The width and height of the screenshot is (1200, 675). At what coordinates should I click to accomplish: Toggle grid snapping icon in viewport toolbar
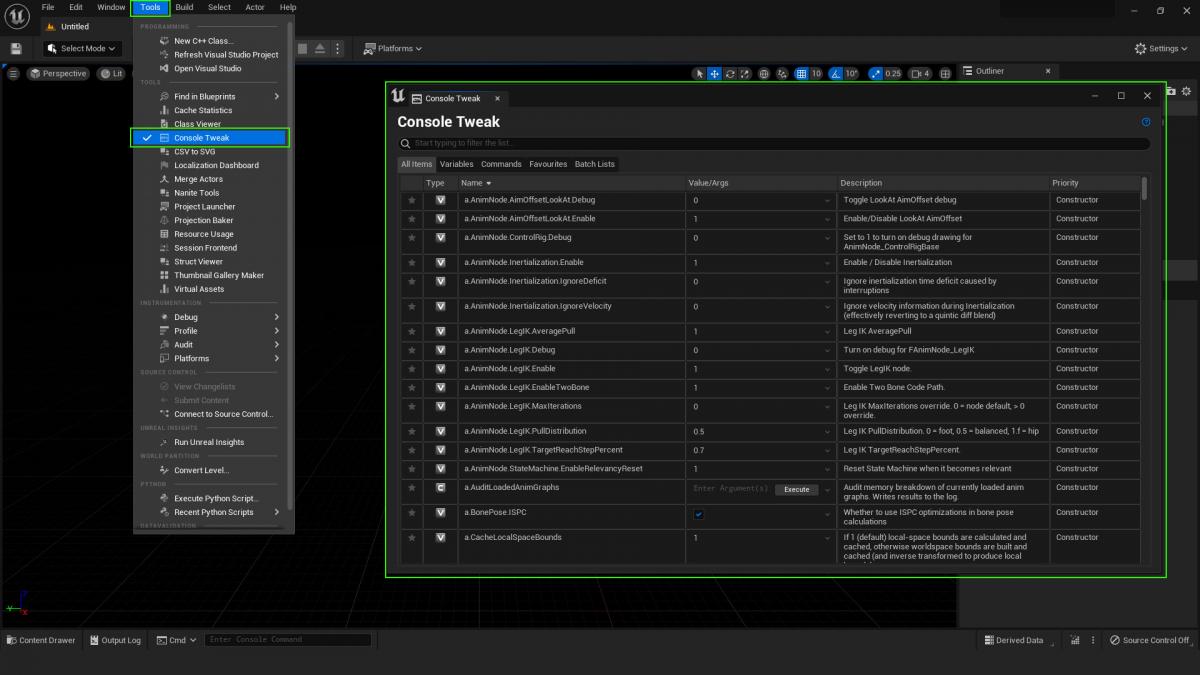tap(801, 74)
